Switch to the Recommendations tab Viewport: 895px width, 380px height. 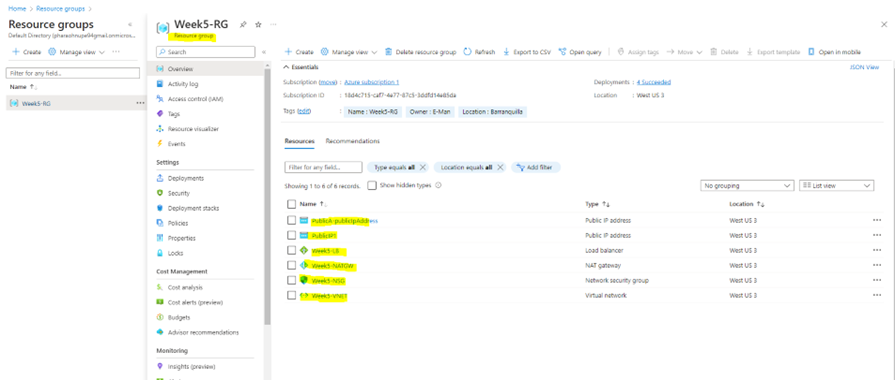(352, 141)
